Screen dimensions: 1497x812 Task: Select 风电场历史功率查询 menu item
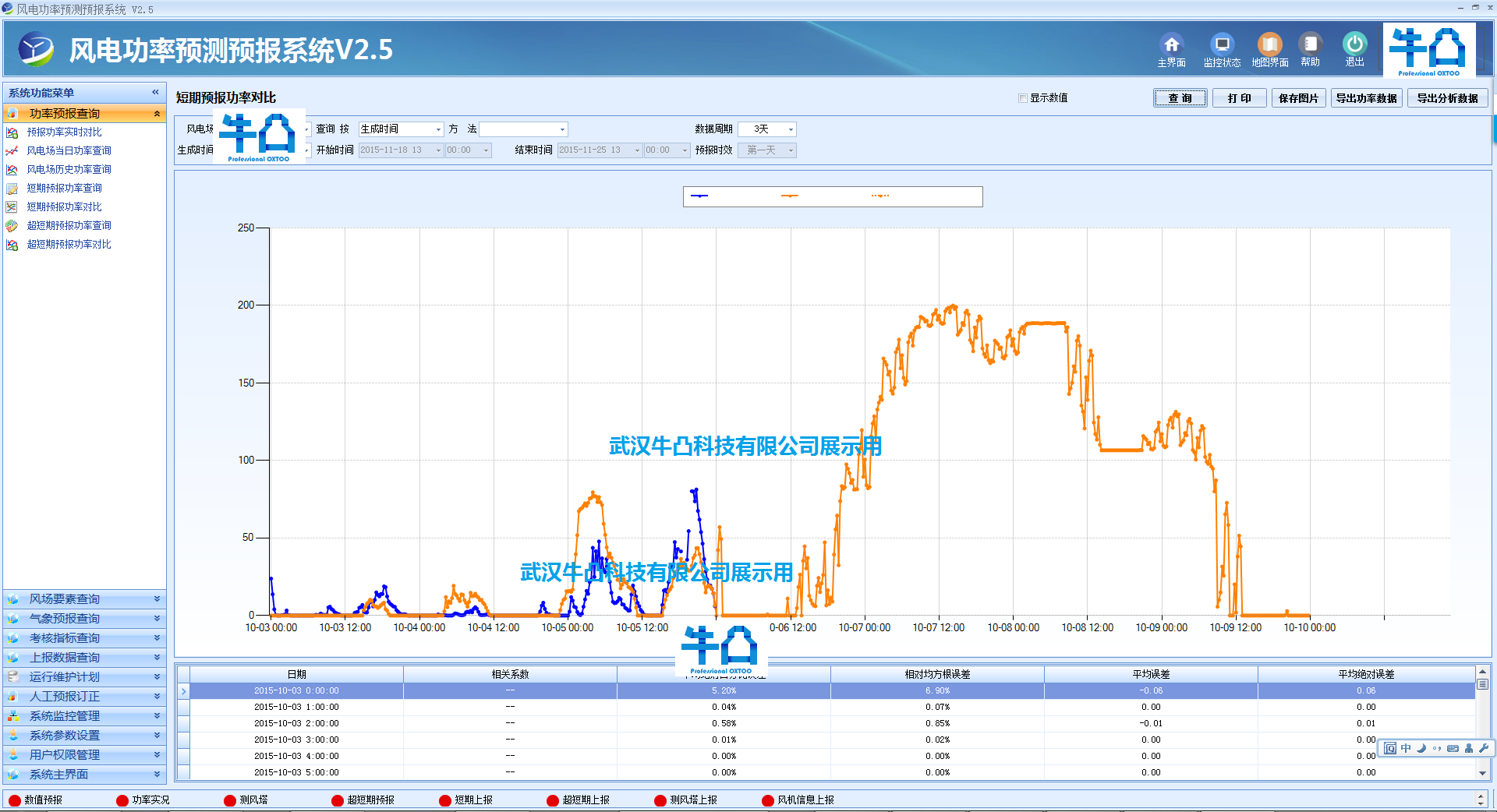(x=69, y=169)
